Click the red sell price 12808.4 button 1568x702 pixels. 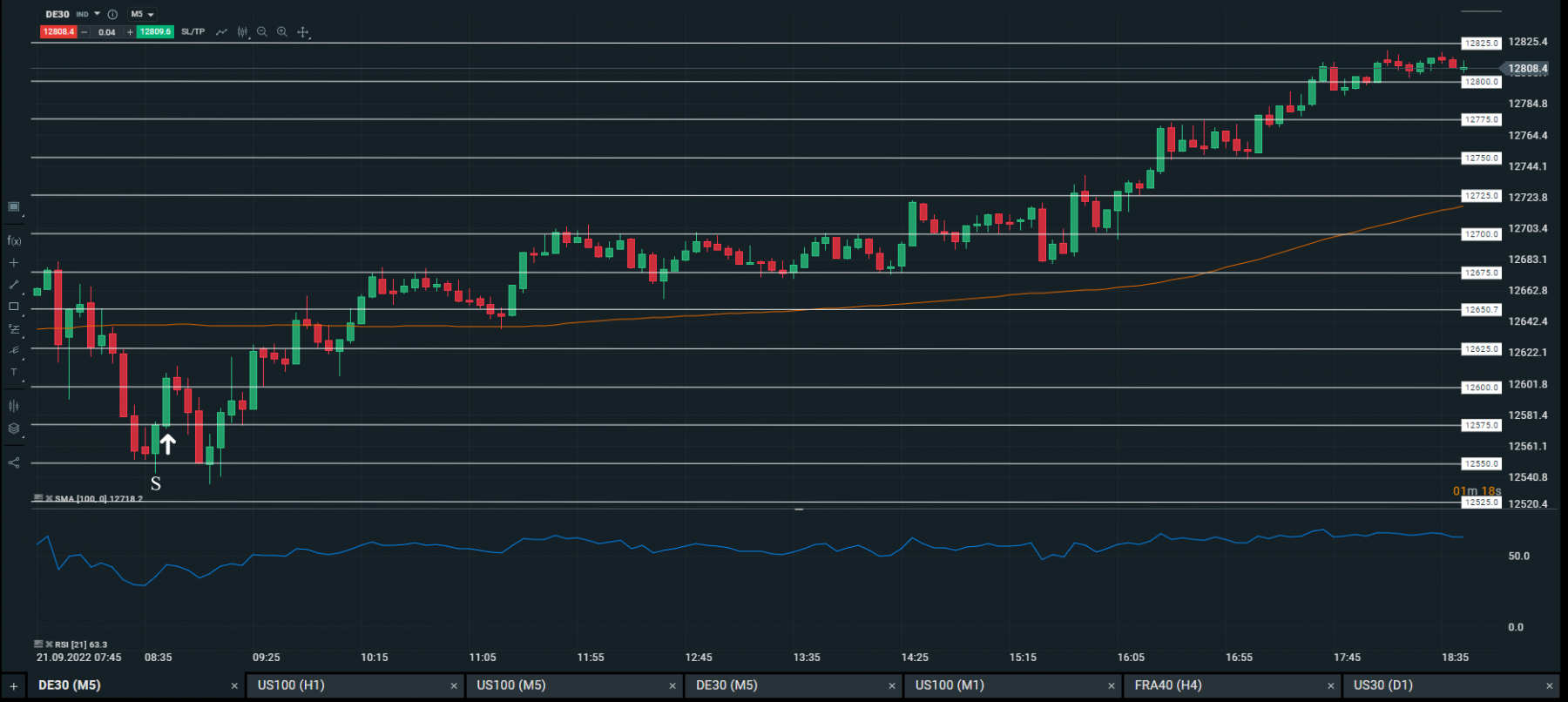[x=58, y=32]
